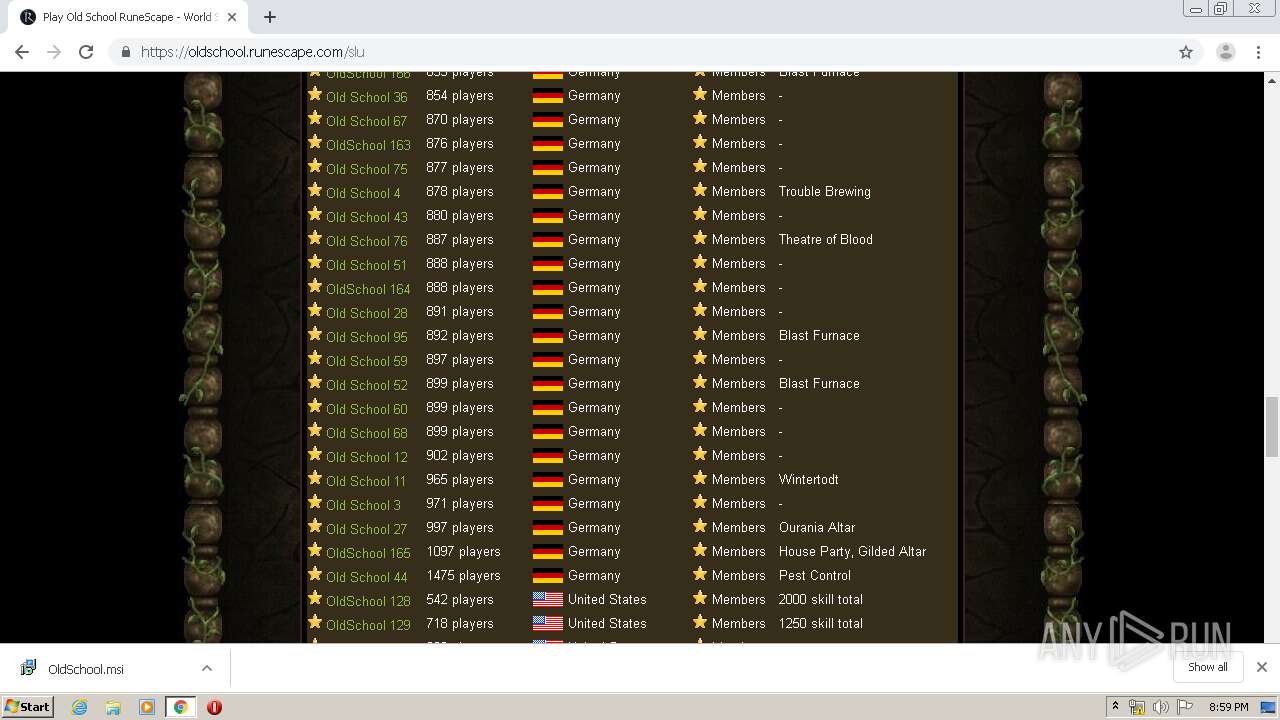Open world Old School 12
Image resolution: width=1280 pixels, height=720 pixels.
click(x=366, y=457)
